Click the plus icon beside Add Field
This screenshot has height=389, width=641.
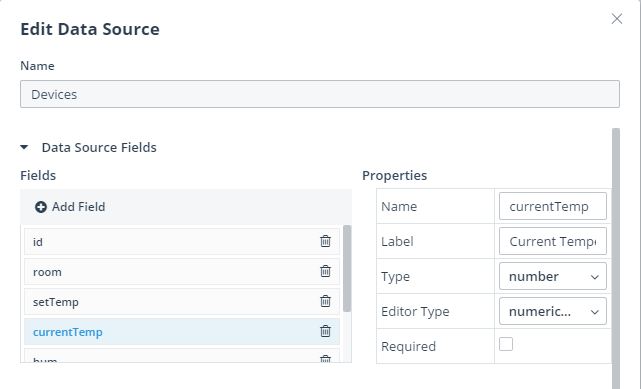pos(40,207)
